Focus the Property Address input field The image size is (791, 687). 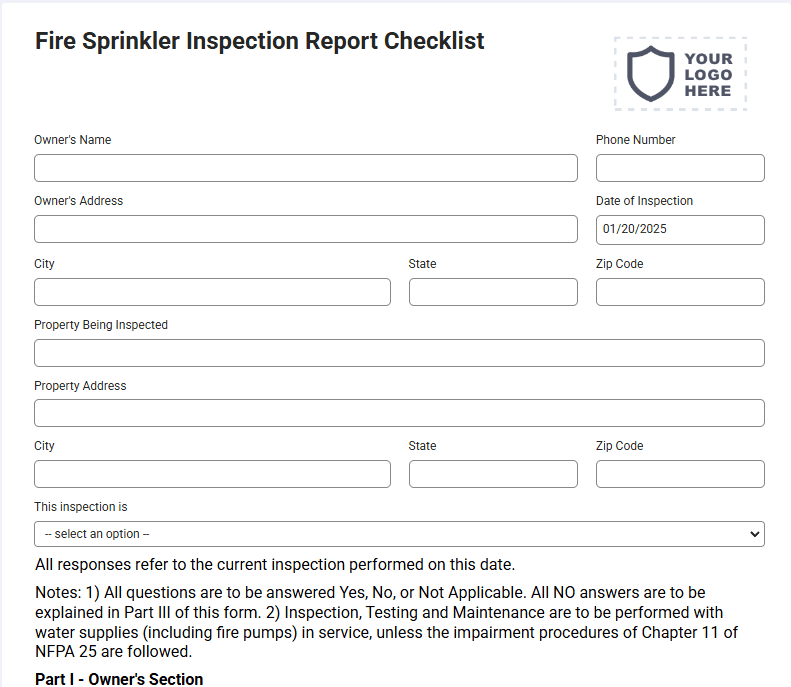coord(399,413)
